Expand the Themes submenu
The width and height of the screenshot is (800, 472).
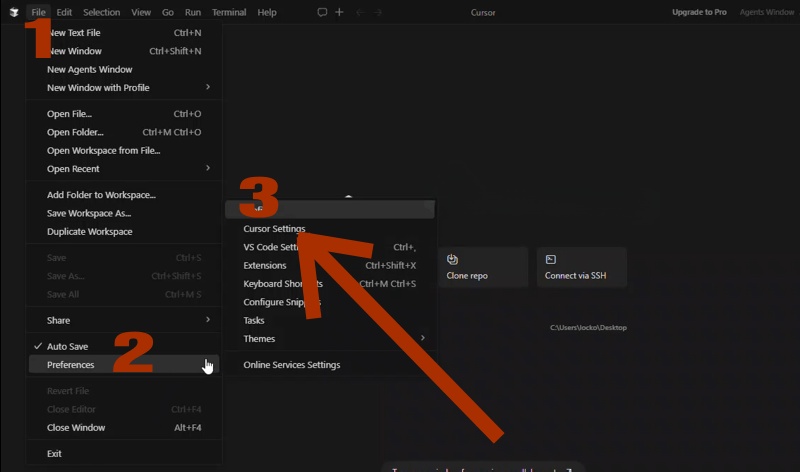coord(330,339)
